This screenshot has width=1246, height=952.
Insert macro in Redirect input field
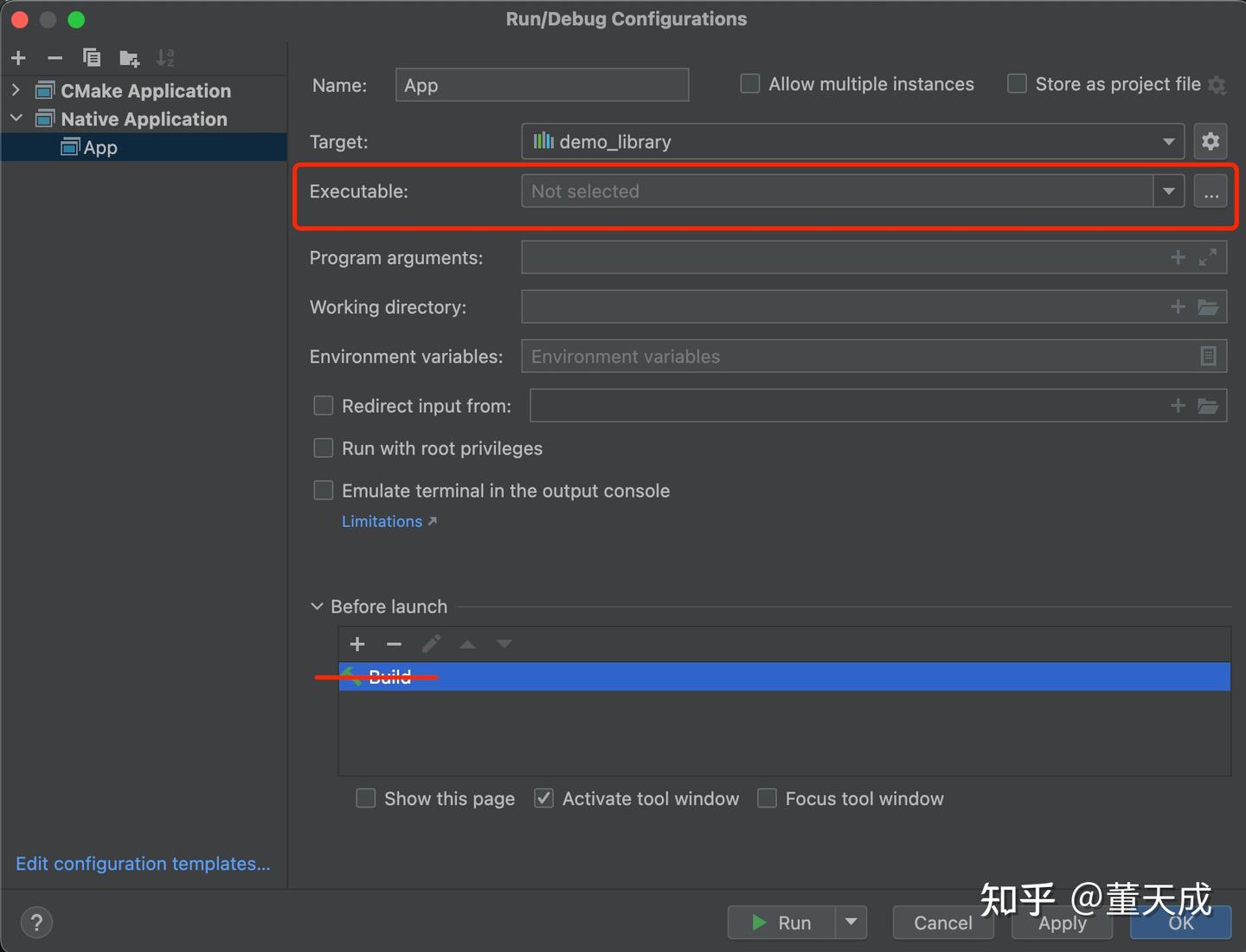(x=1178, y=405)
